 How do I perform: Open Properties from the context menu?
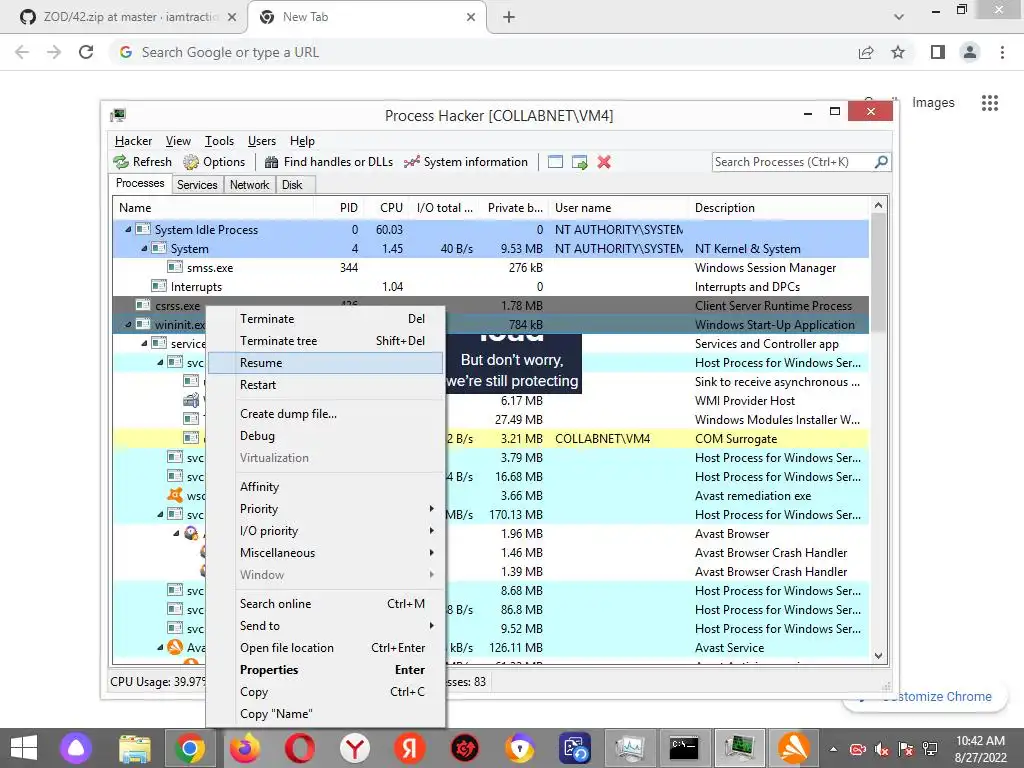point(325,670)
